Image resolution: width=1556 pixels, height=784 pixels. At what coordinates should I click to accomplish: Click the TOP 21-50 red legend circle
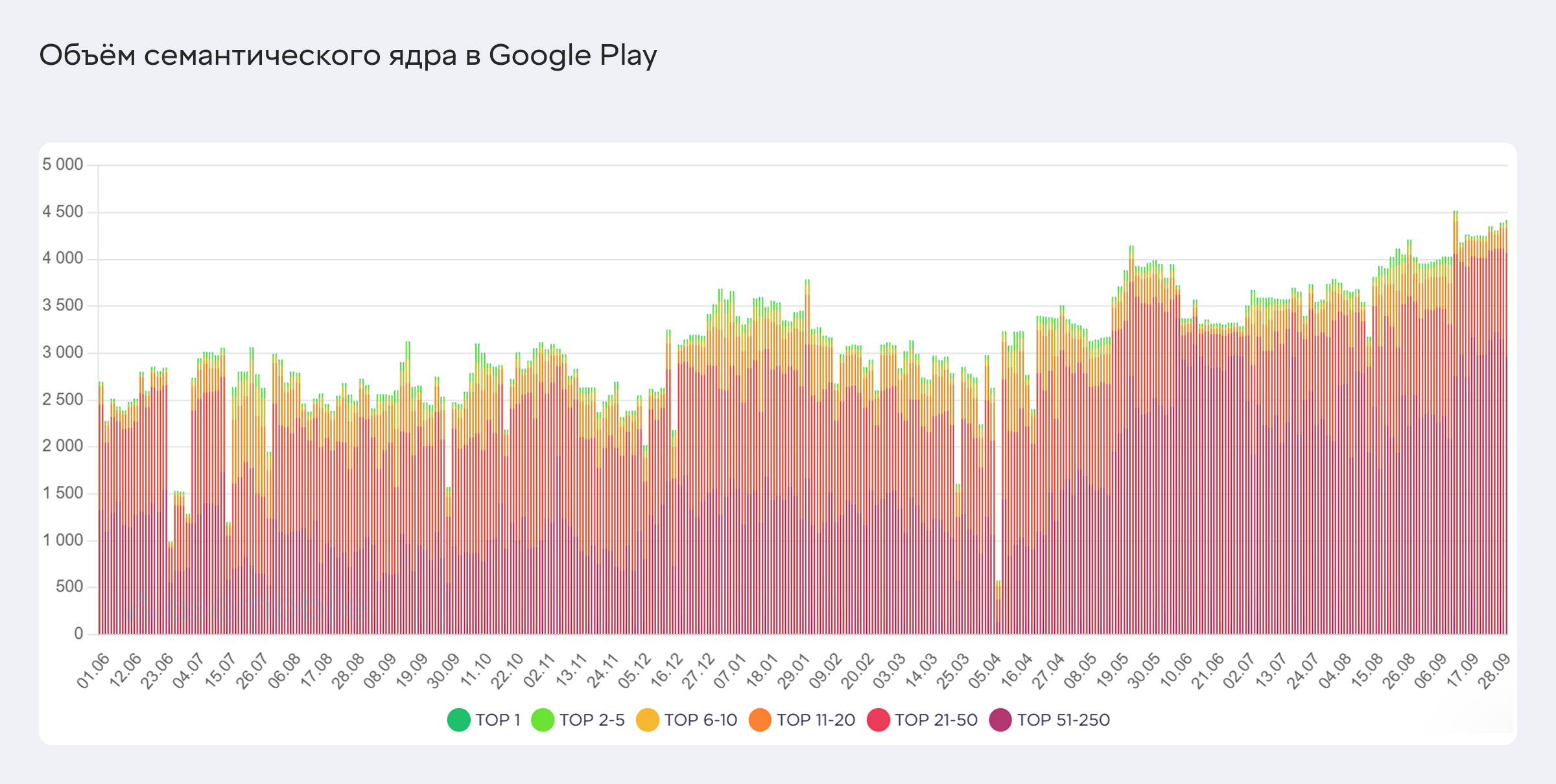click(x=878, y=720)
